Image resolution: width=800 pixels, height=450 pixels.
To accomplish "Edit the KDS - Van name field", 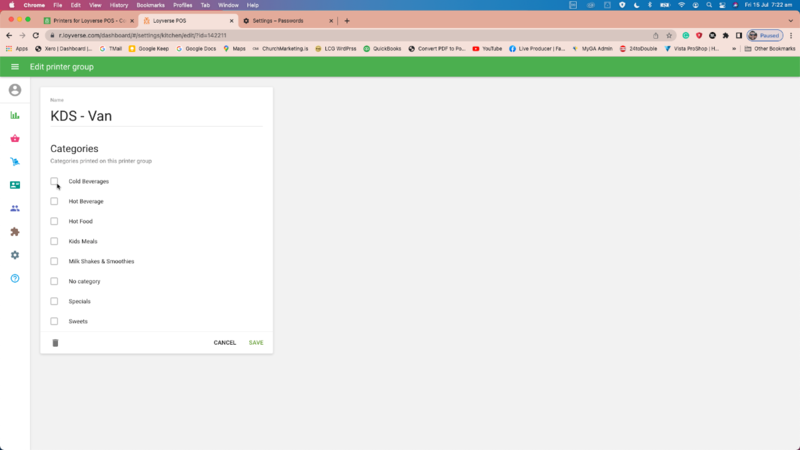I will pyautogui.click(x=157, y=116).
